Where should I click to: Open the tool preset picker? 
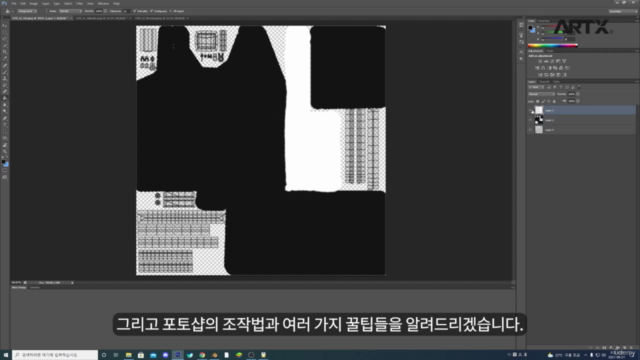(9, 11)
